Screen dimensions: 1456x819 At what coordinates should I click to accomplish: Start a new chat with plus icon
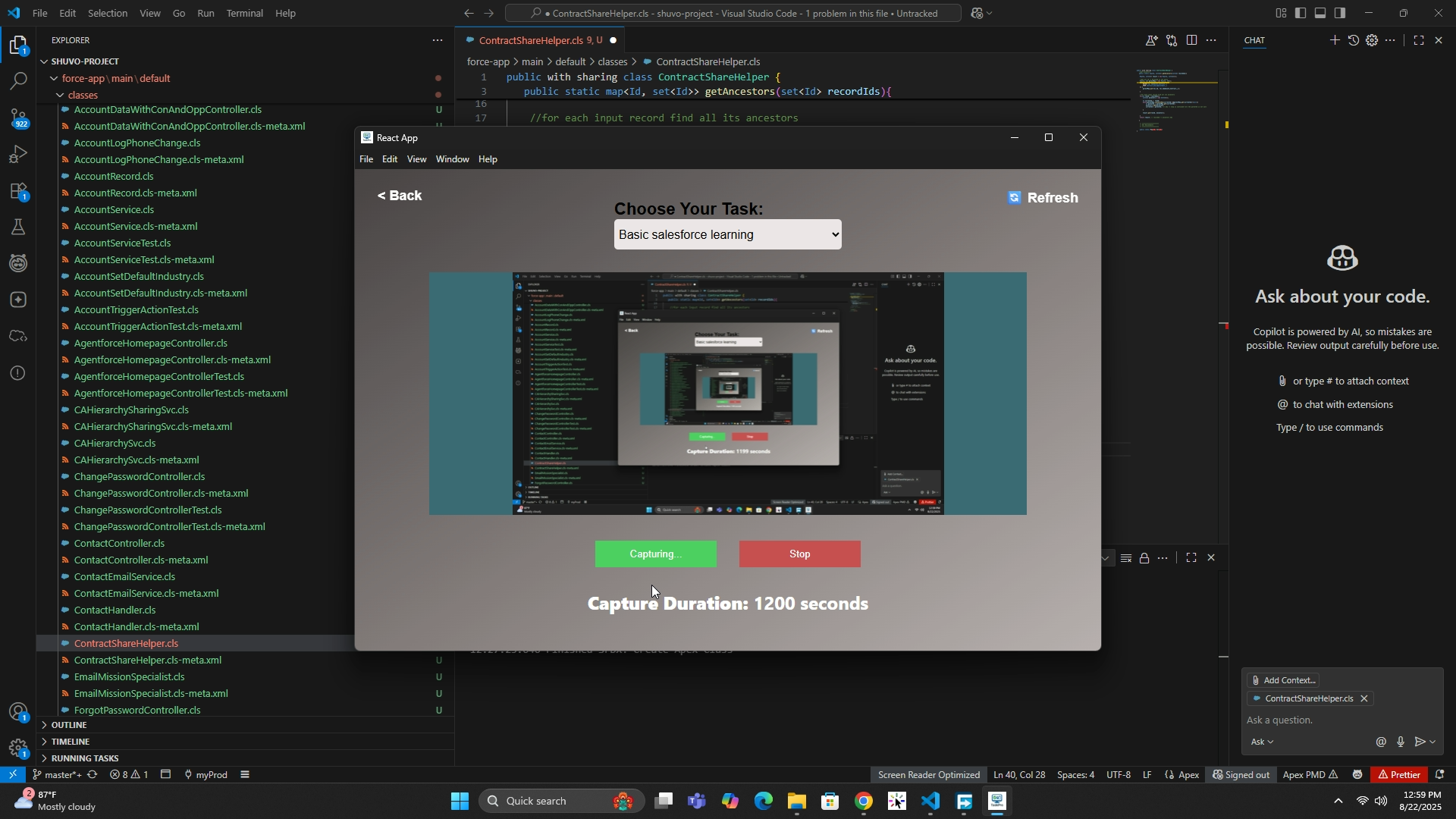(1334, 40)
